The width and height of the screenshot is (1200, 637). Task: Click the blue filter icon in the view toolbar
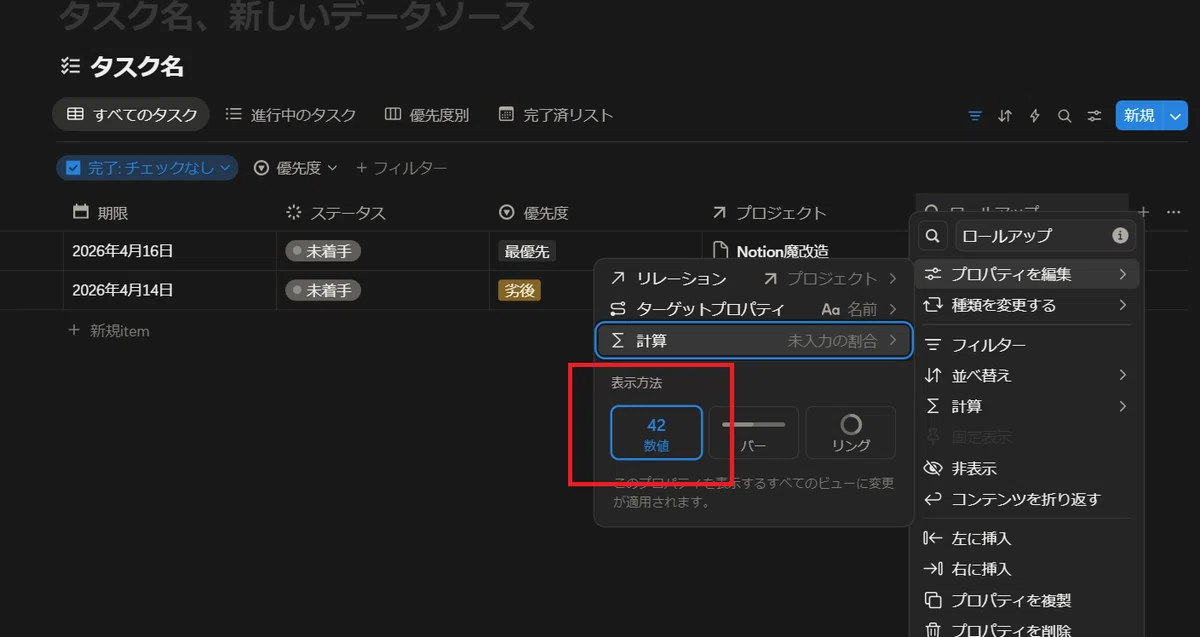click(975, 116)
